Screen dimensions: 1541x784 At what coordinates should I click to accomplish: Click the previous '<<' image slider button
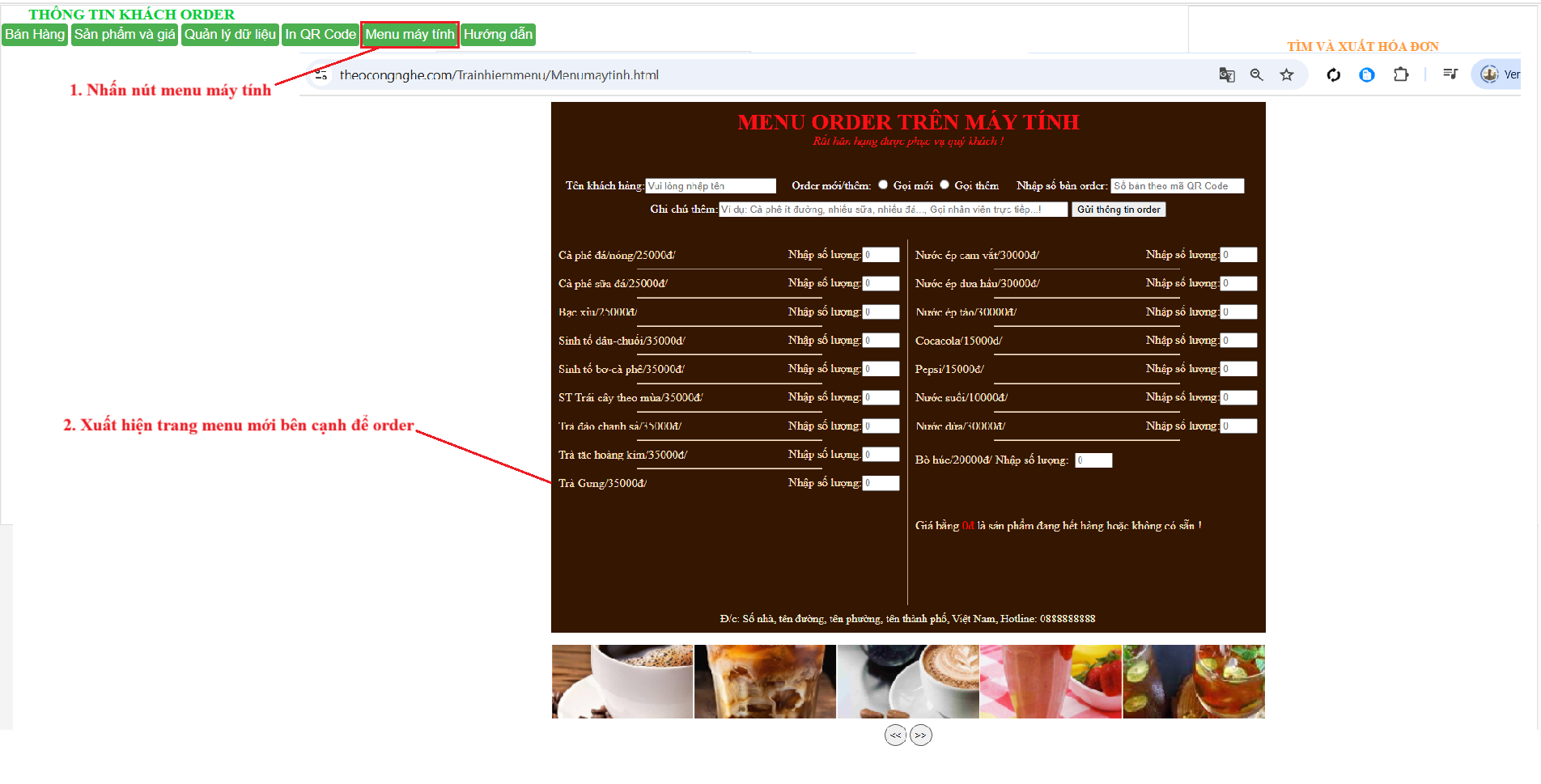pos(895,735)
